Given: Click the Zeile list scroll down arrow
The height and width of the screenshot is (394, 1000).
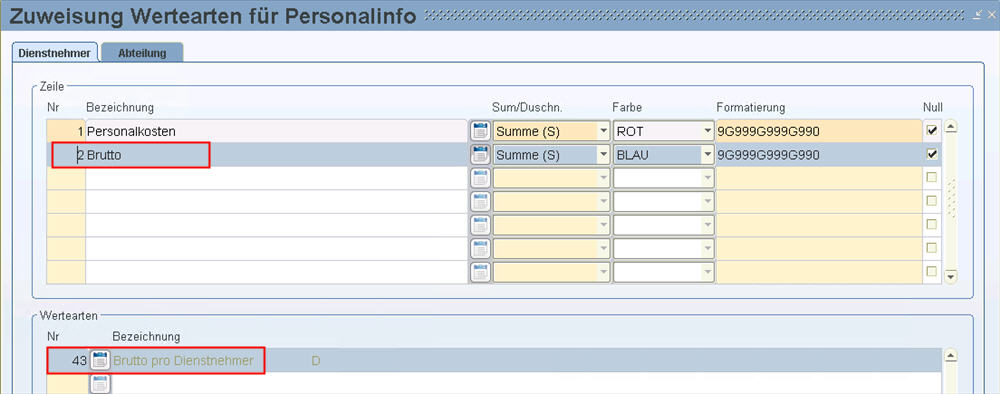Looking at the screenshot, I should tap(951, 277).
